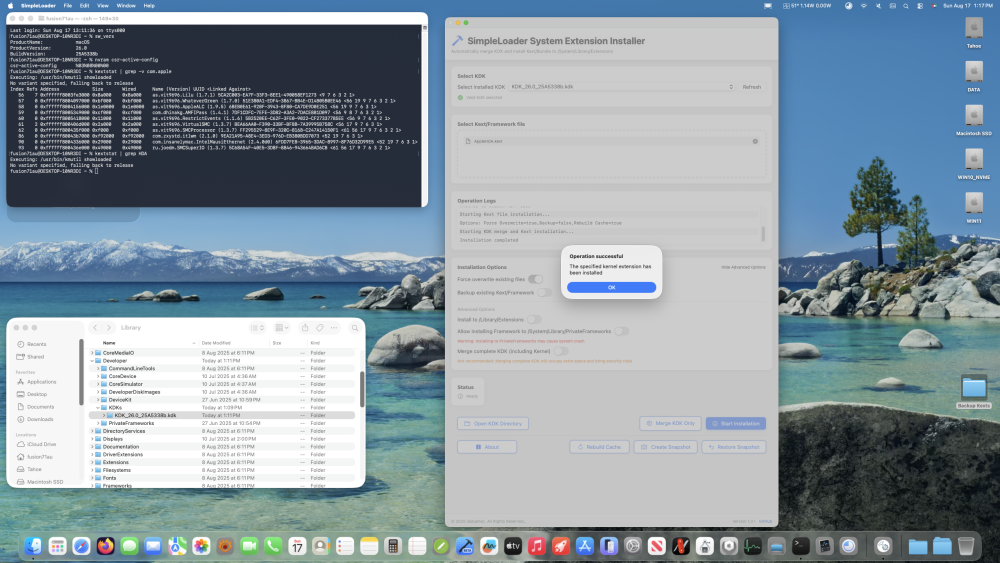Open Spotlight search in menu bar
The height and width of the screenshot is (563, 1000).
pos(906,6)
